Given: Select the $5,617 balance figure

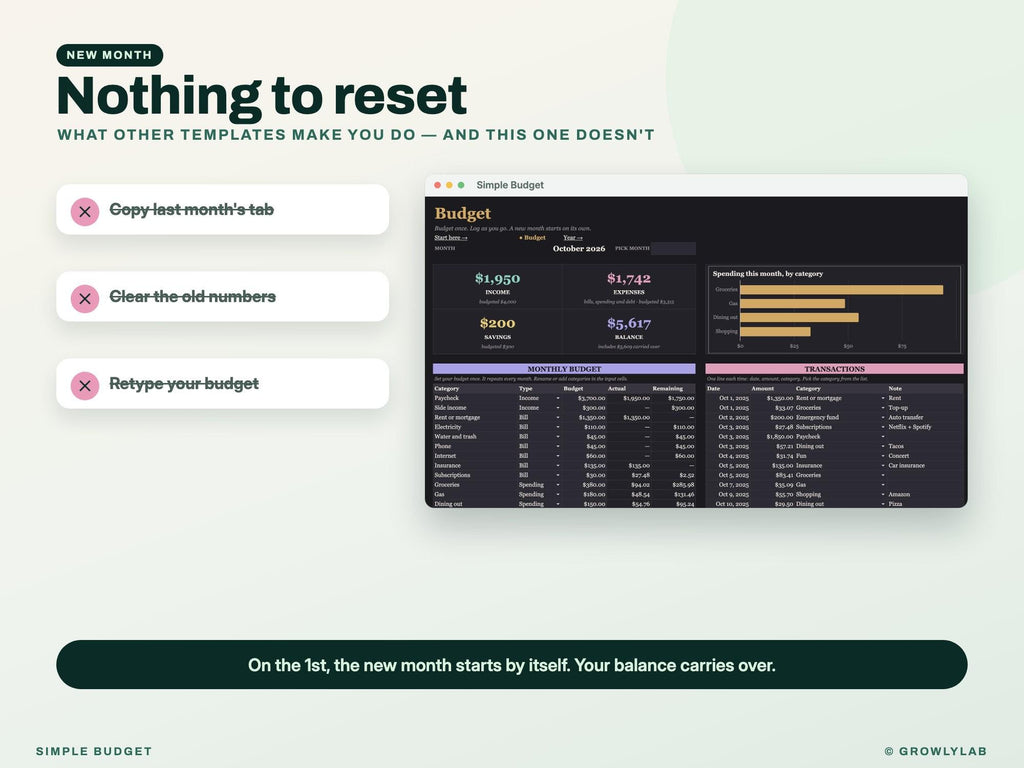Looking at the screenshot, I should [629, 323].
